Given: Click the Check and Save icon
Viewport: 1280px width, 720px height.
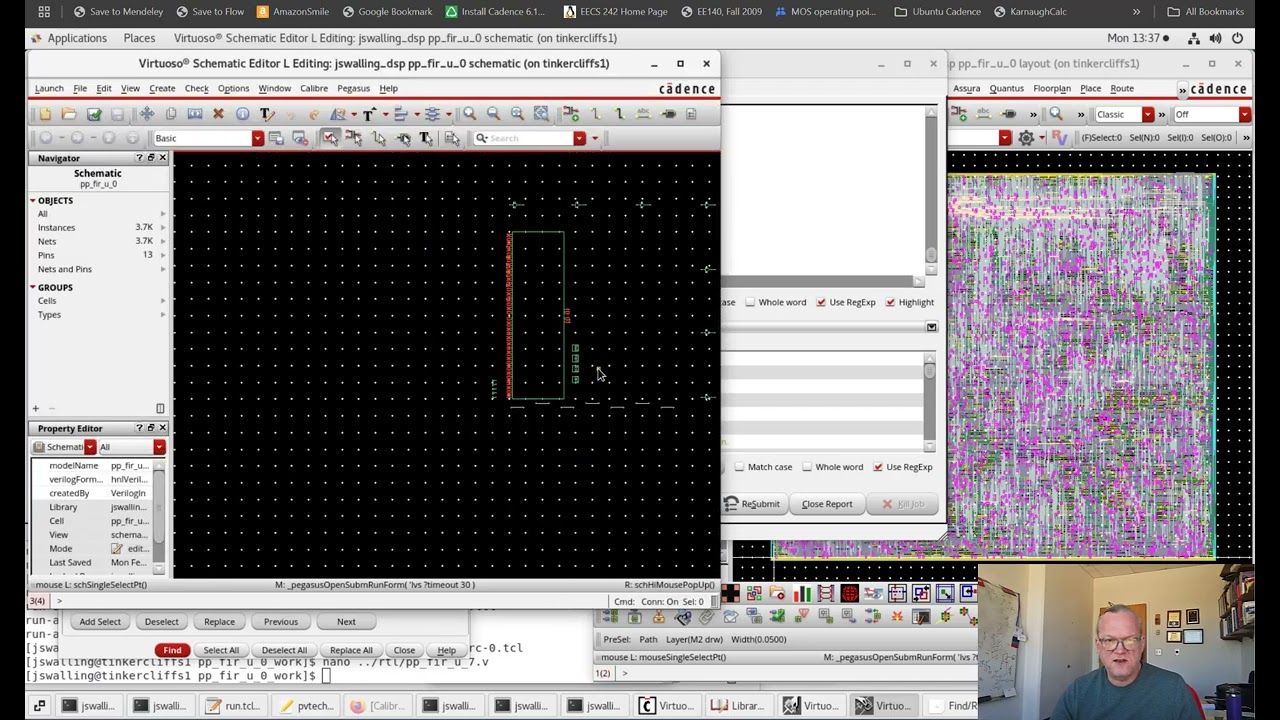Looking at the screenshot, I should [x=94, y=113].
